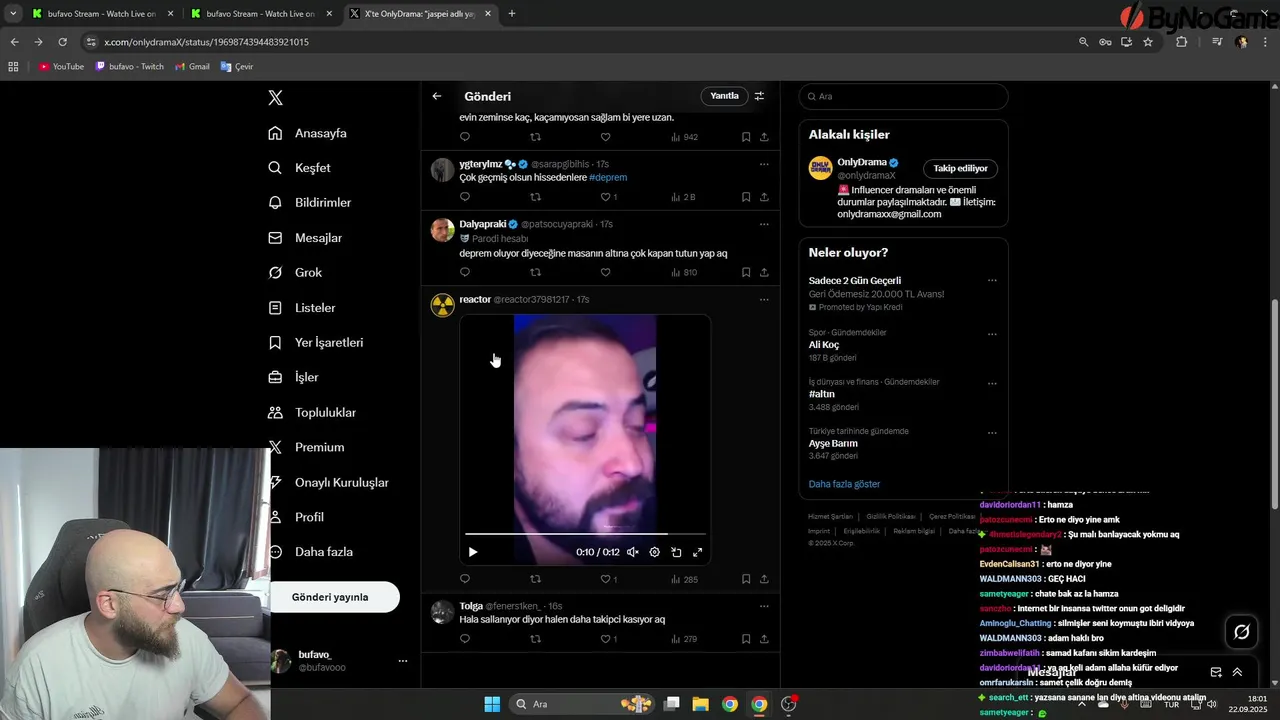
Task: Click the Gönderi yayınla button
Action: pos(330,597)
